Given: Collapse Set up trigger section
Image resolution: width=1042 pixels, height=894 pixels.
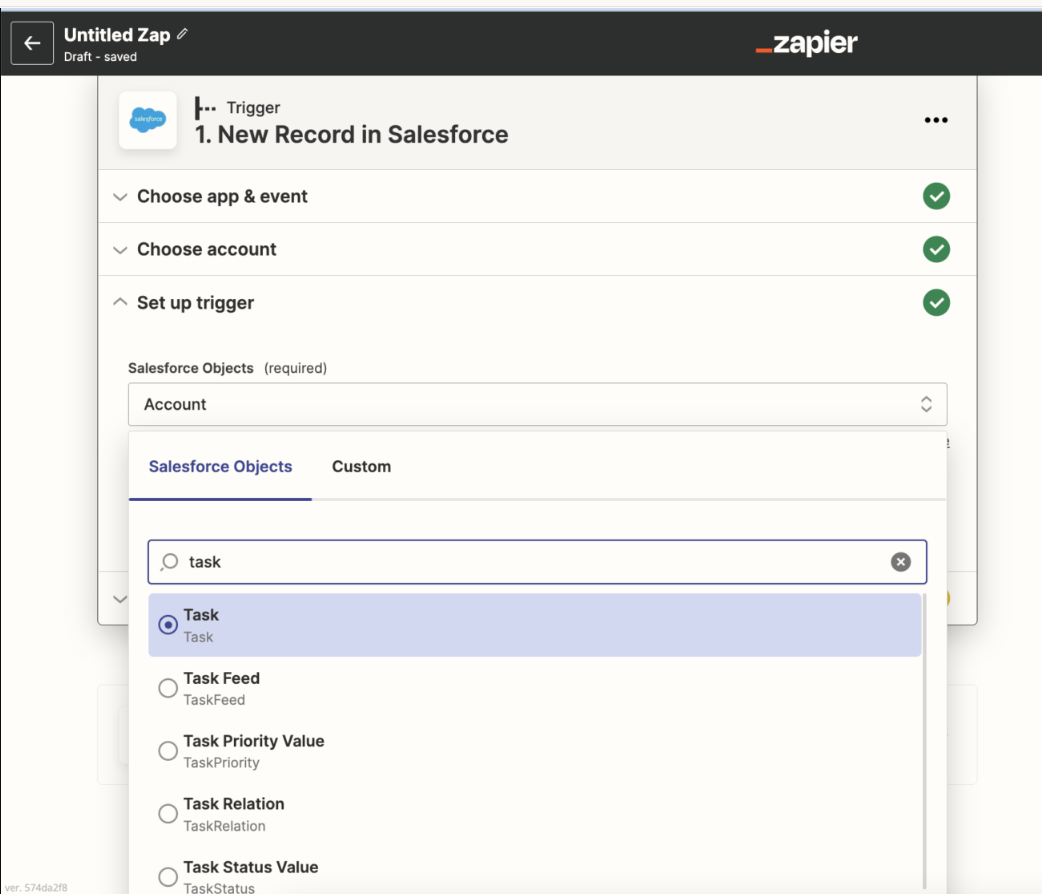Looking at the screenshot, I should (120, 302).
